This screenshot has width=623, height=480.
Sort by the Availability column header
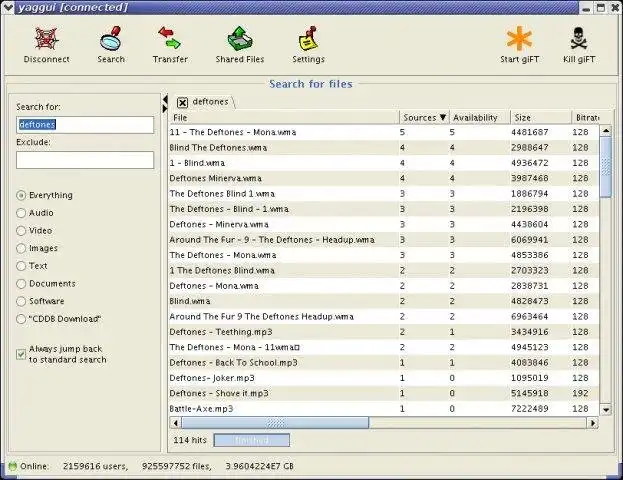pyautogui.click(x=480, y=118)
